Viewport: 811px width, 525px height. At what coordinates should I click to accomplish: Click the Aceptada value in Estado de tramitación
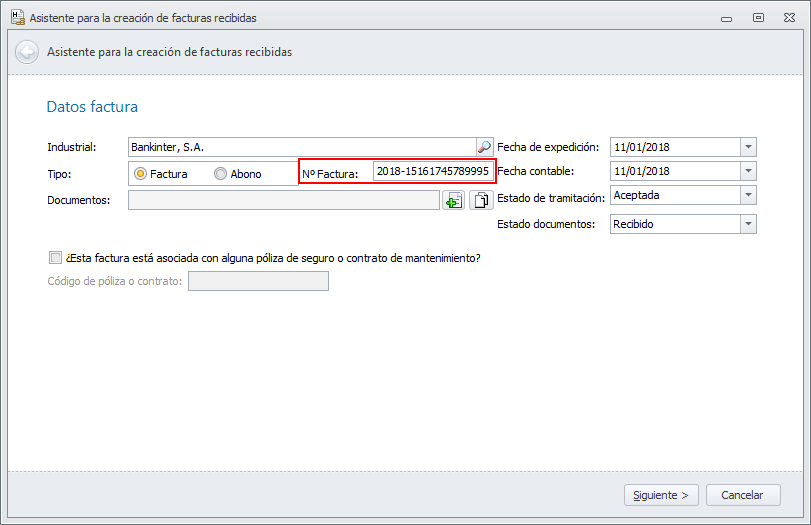[x=636, y=196]
